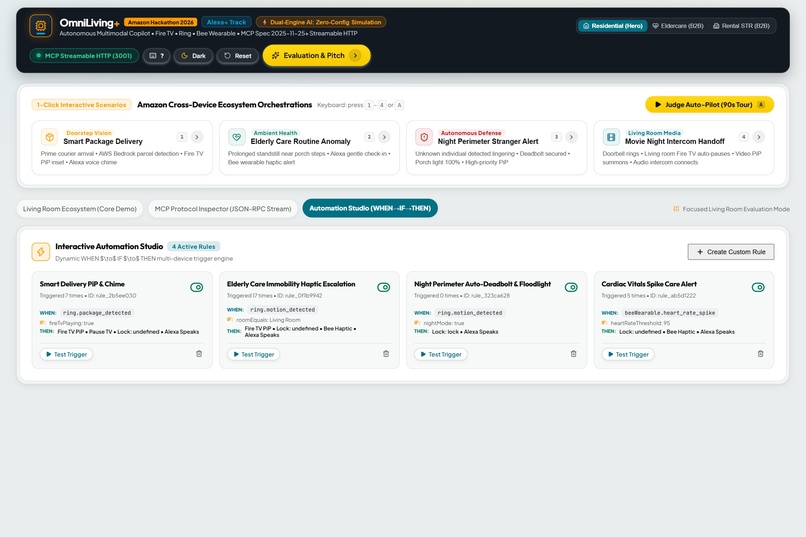This screenshot has height=537, width=806.
Task: Click the MCP Streamable HTTP (3001) status badge
Action: pos(84,55)
